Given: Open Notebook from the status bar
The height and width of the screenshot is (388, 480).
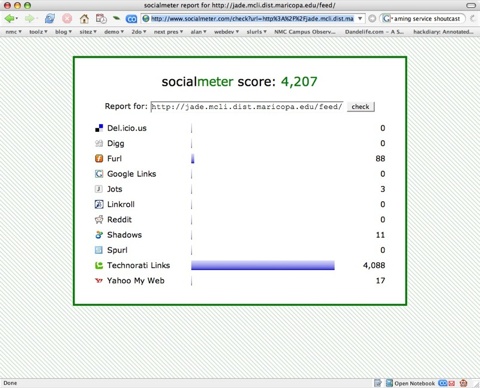Looking at the screenshot, I should [411, 383].
